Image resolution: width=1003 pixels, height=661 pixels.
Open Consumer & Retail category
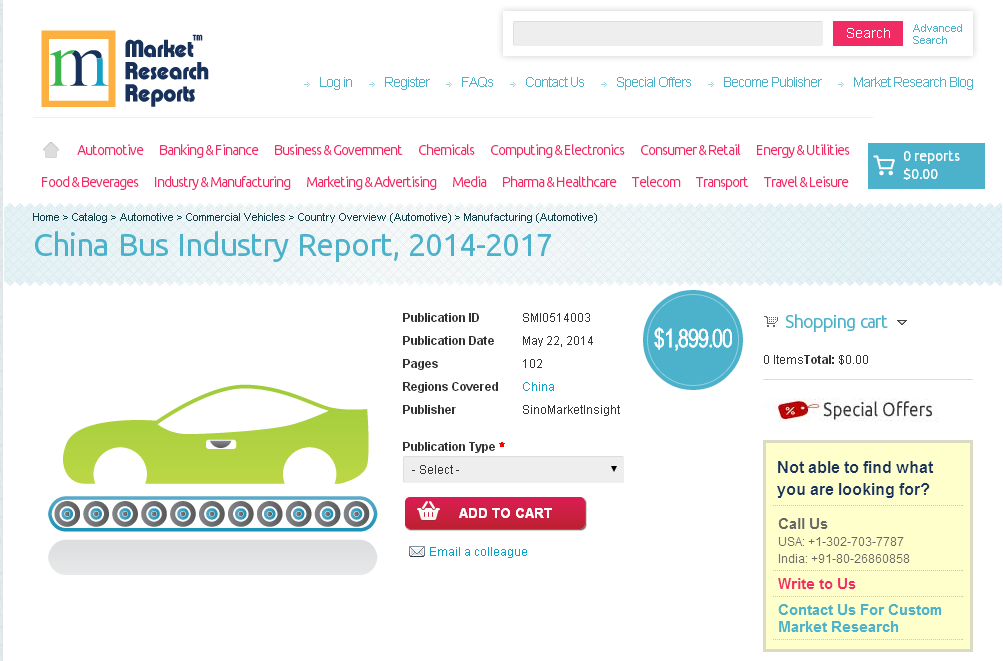coord(690,150)
